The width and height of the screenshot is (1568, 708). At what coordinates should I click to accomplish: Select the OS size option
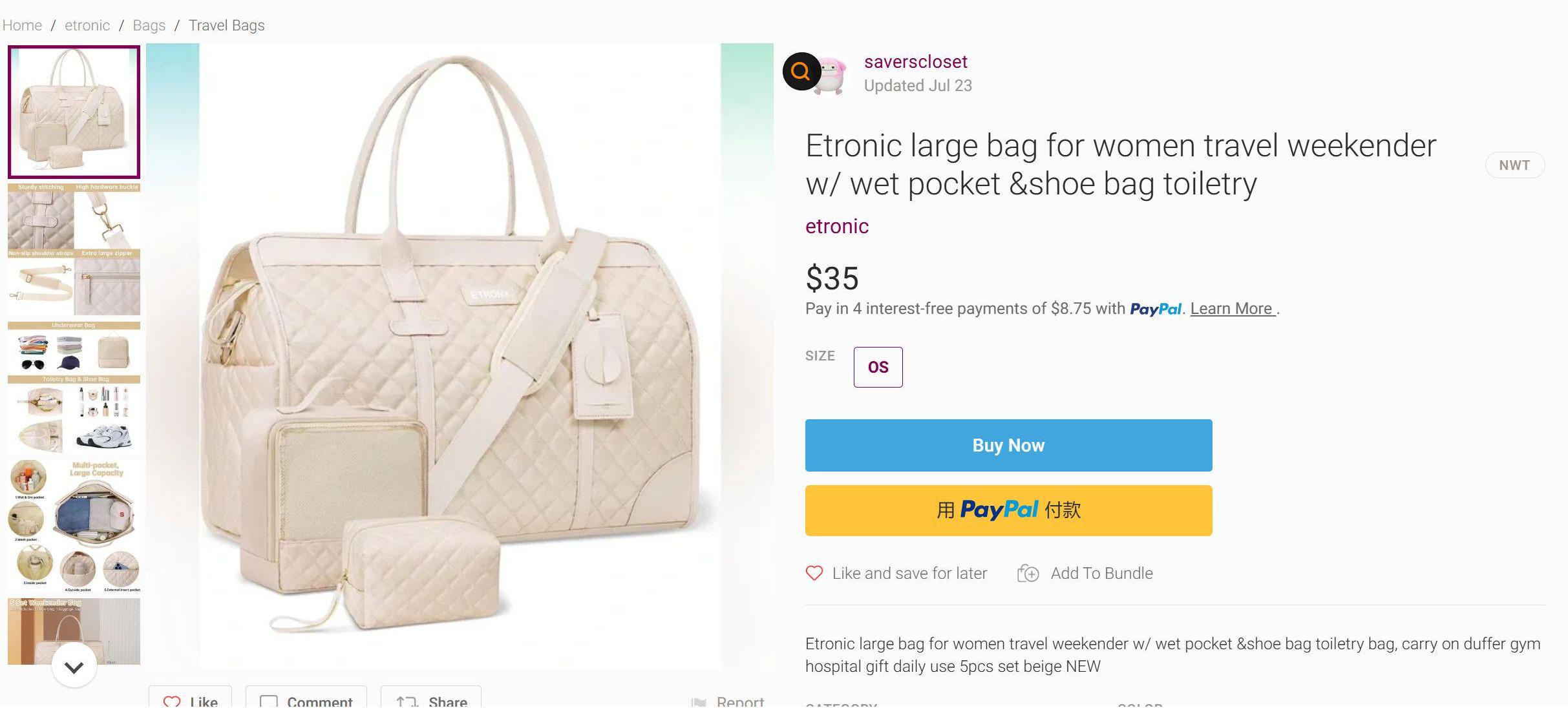point(878,367)
